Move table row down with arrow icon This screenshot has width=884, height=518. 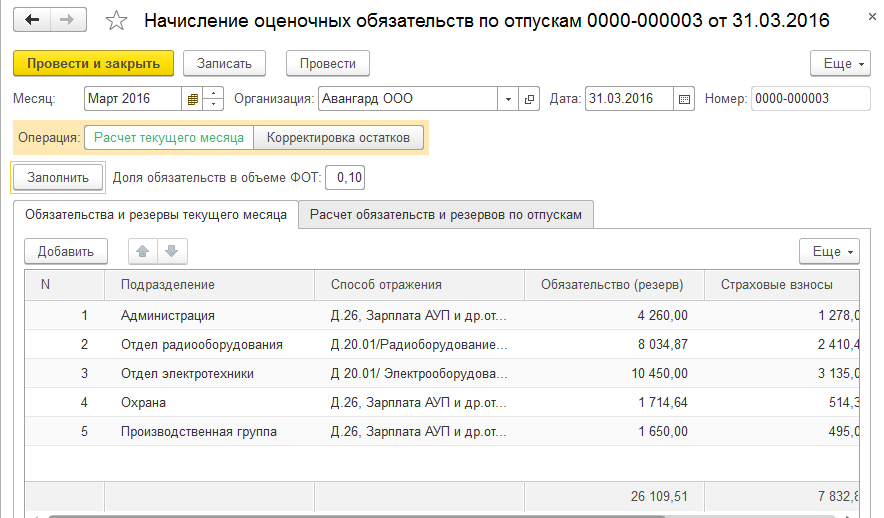(170, 252)
